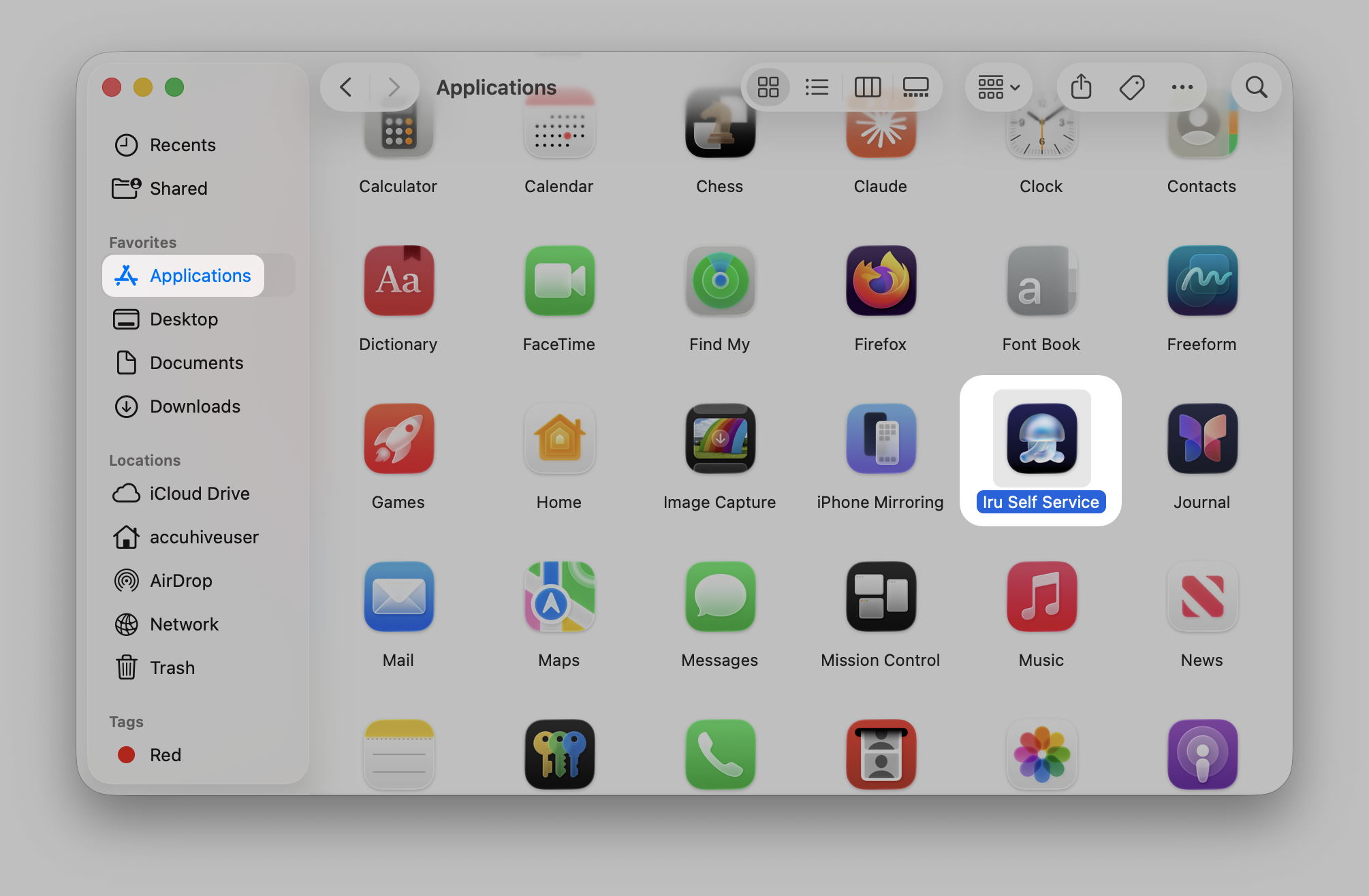Open the Journal app icon
Viewport: 1369px width, 896px height.
1202,438
